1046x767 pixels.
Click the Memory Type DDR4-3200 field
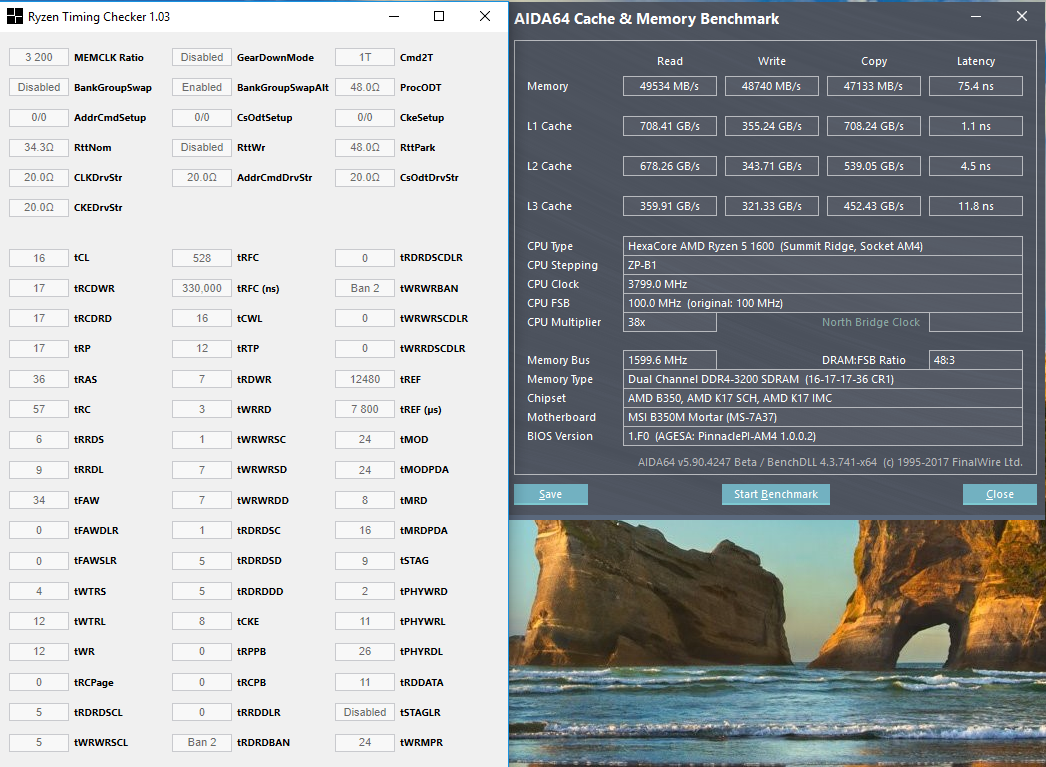823,379
